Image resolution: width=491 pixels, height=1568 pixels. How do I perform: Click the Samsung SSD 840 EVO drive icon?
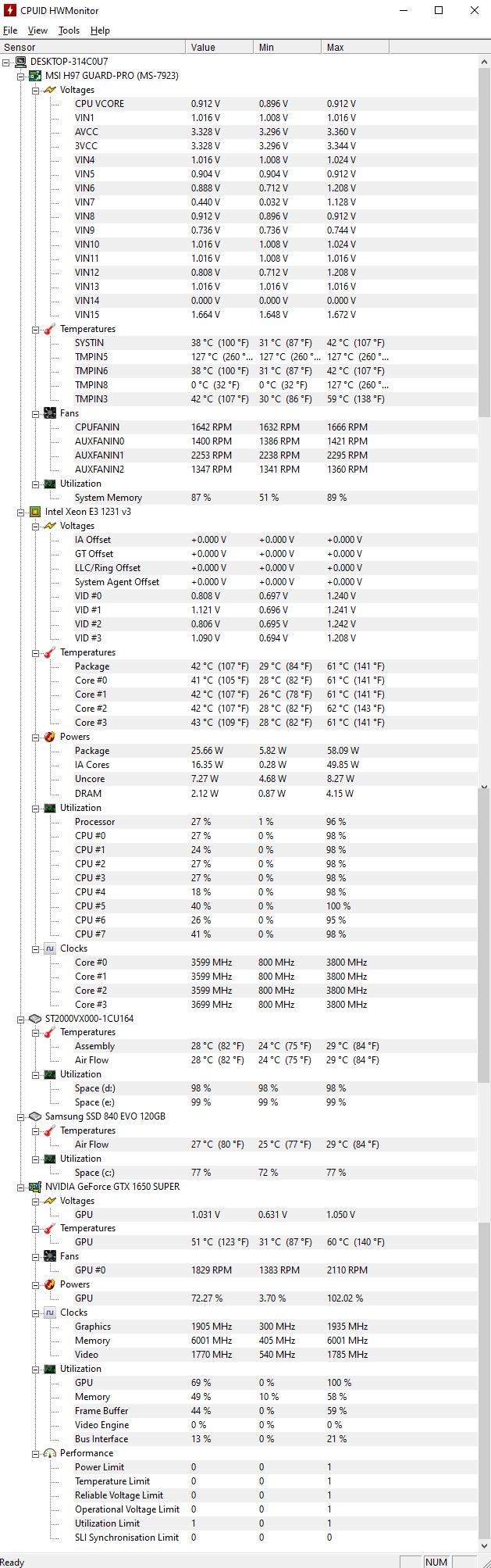(35, 1116)
